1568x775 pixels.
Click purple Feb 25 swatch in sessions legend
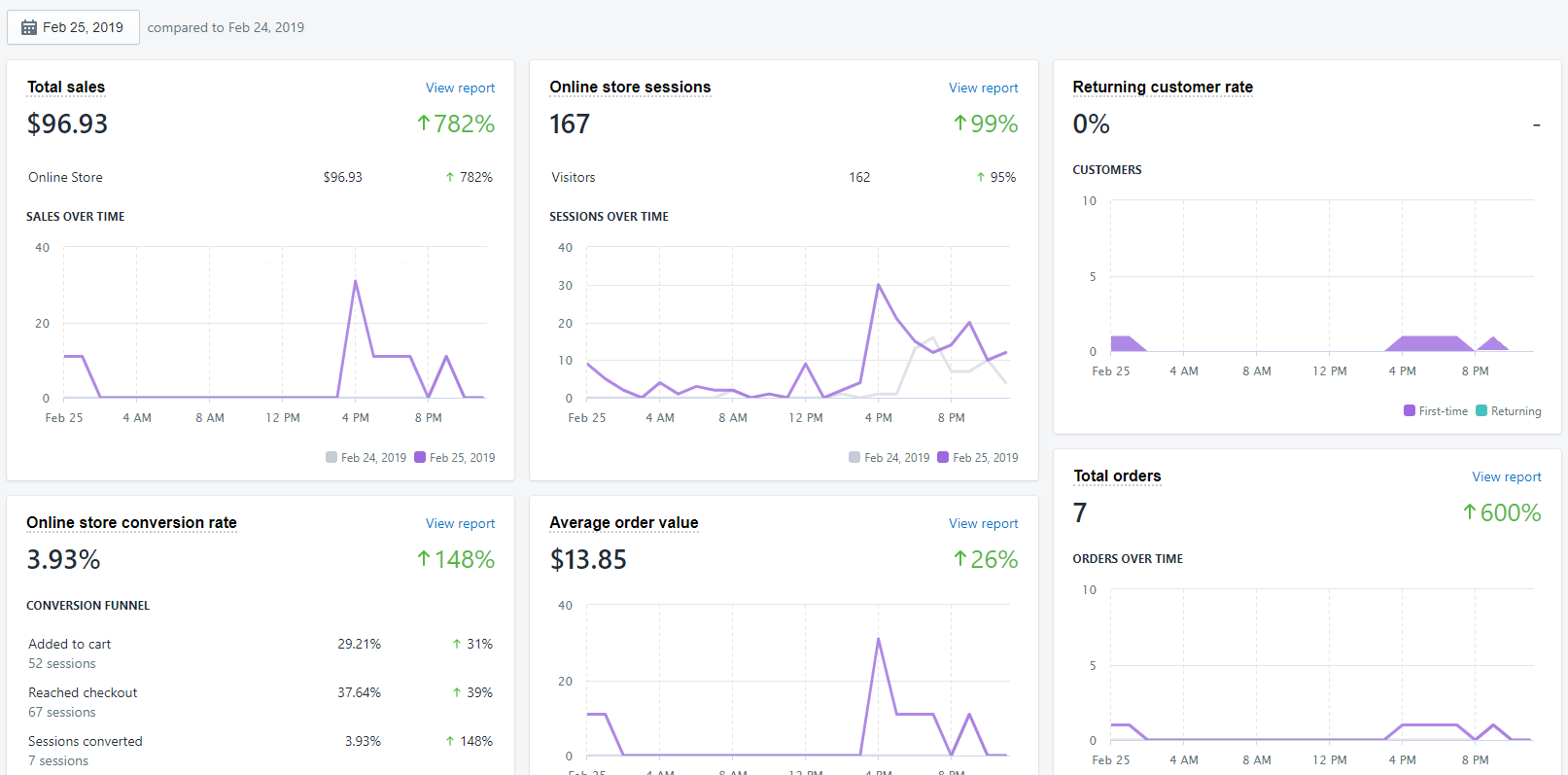click(943, 457)
